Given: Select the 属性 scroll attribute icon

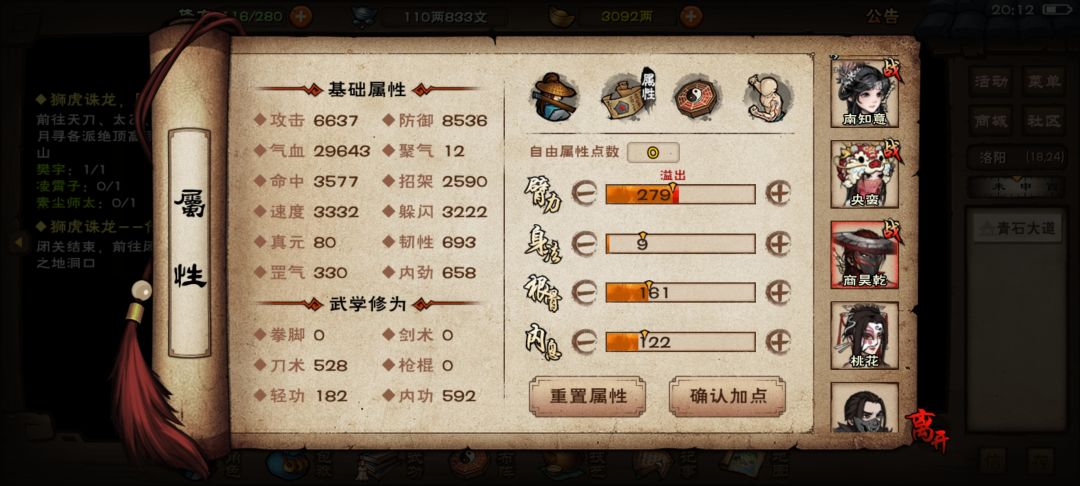Looking at the screenshot, I should pos(628,97).
